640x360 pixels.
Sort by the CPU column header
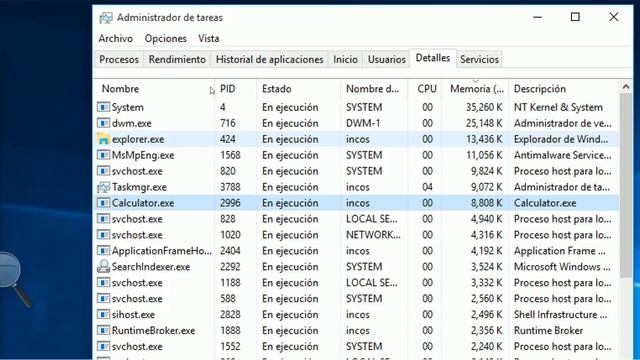click(x=424, y=89)
